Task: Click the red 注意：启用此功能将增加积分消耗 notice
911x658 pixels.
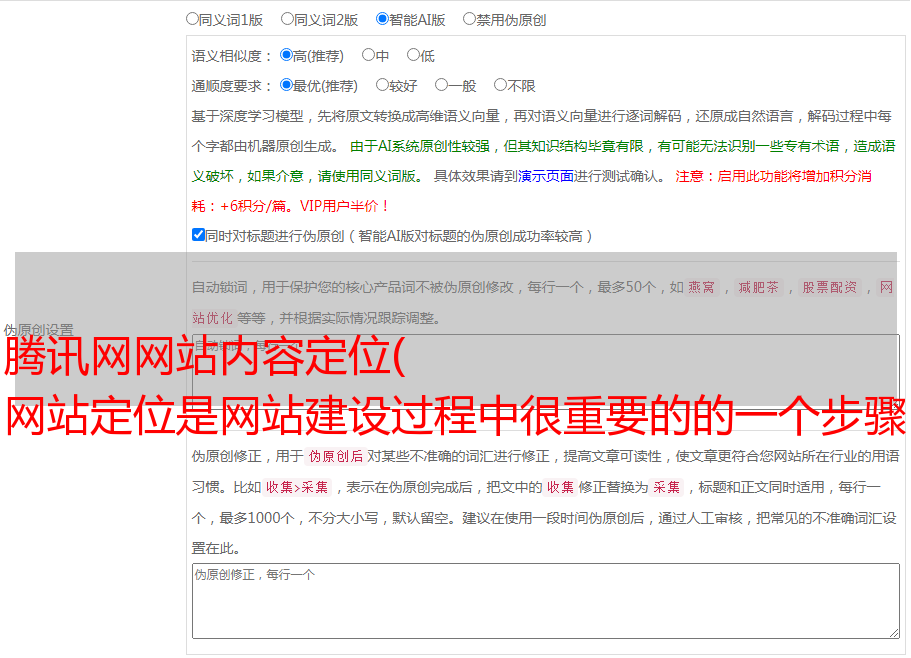Action: (x=532, y=191)
